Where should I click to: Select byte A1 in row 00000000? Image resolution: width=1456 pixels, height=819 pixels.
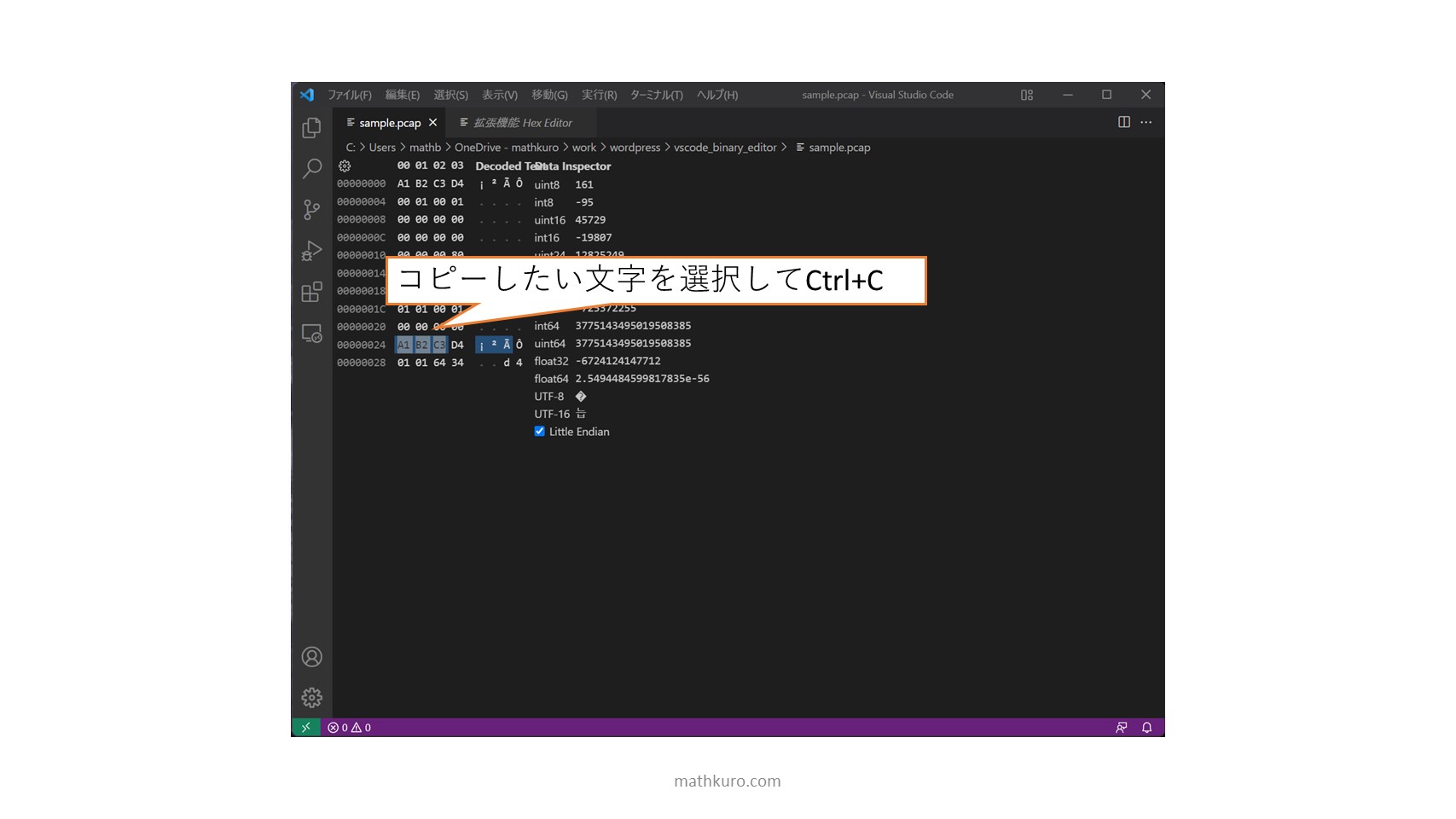pyautogui.click(x=403, y=184)
